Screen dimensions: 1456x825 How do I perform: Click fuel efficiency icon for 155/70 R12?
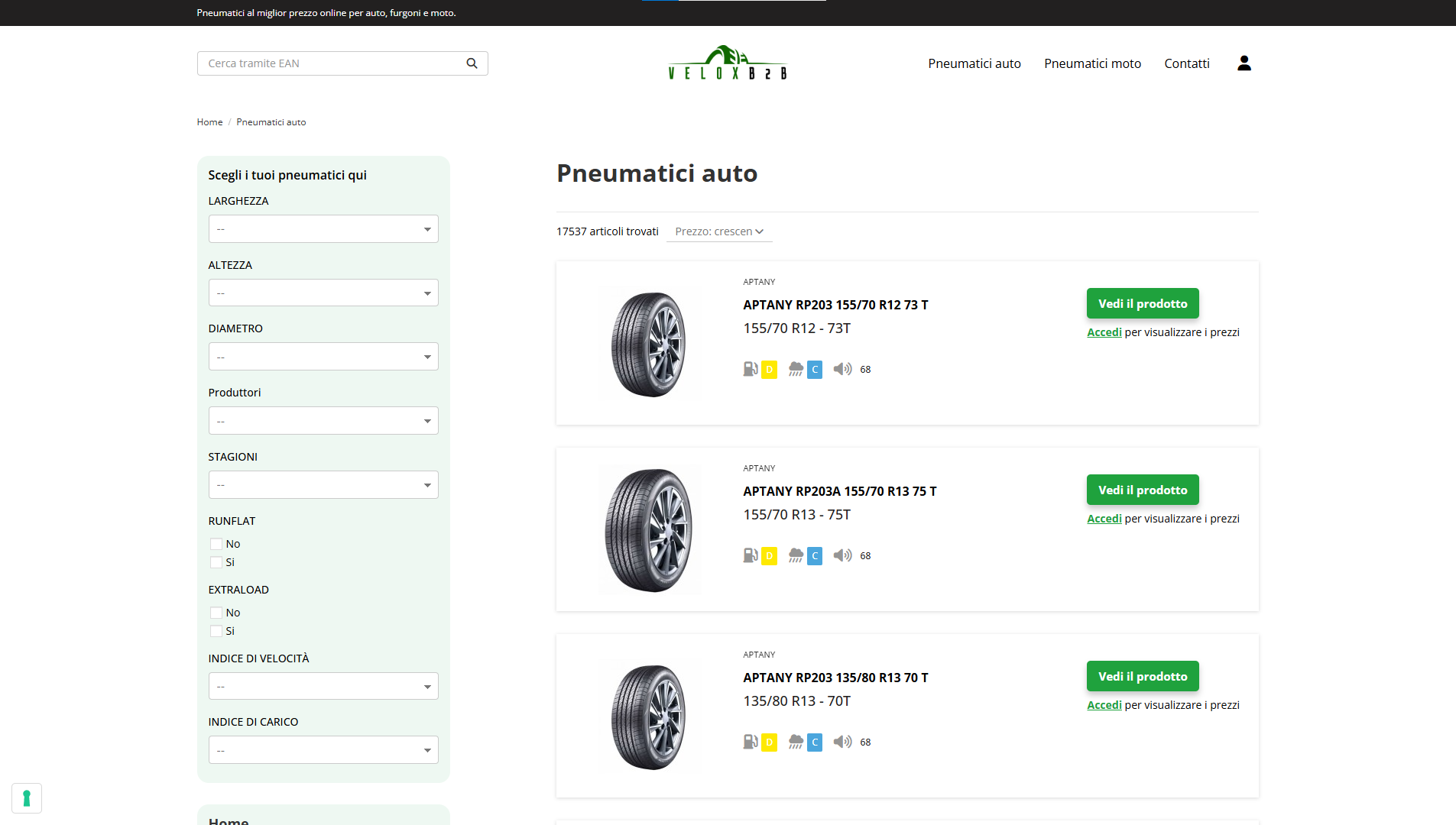[x=751, y=369]
